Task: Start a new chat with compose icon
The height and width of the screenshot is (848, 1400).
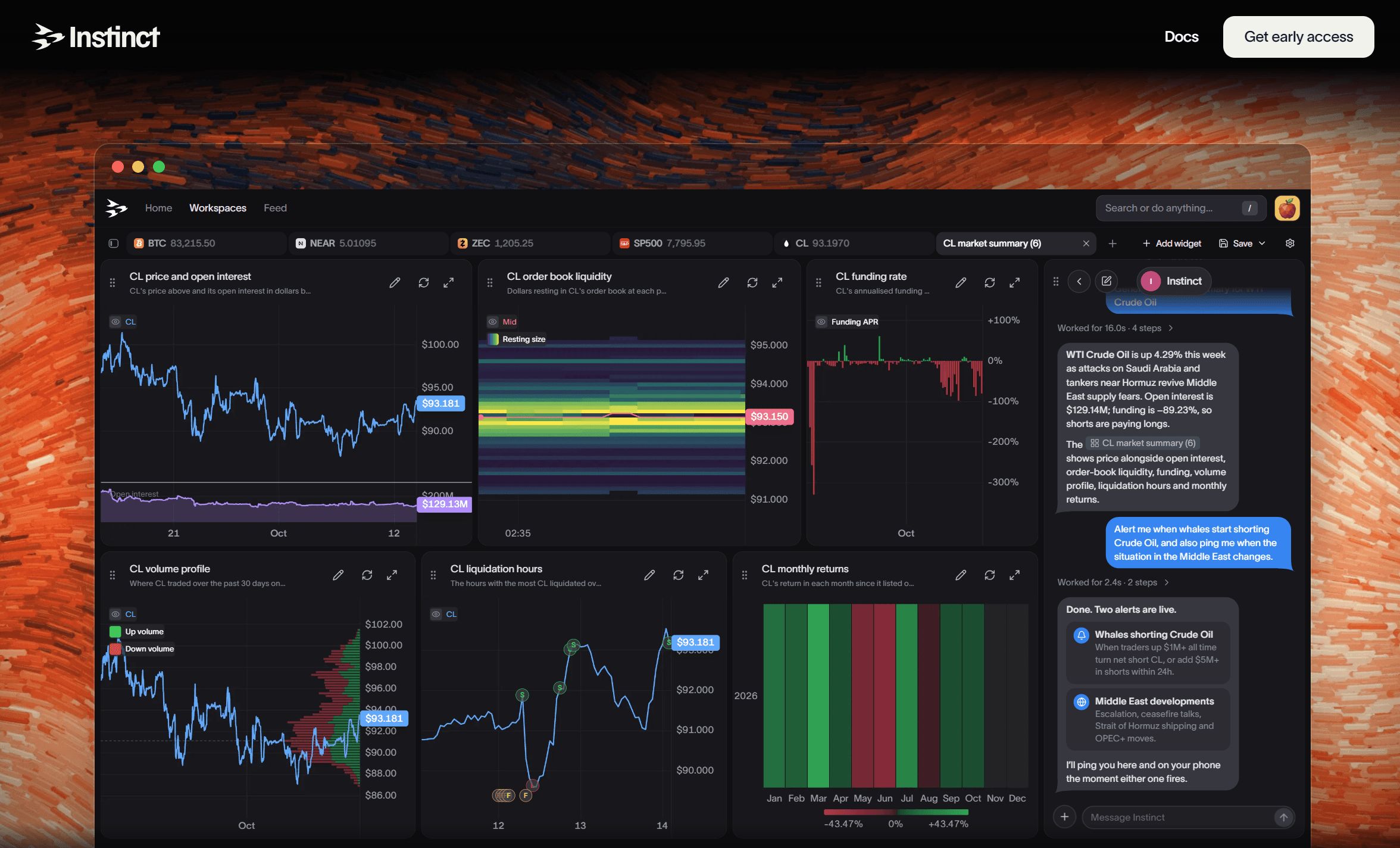Action: tap(1107, 281)
